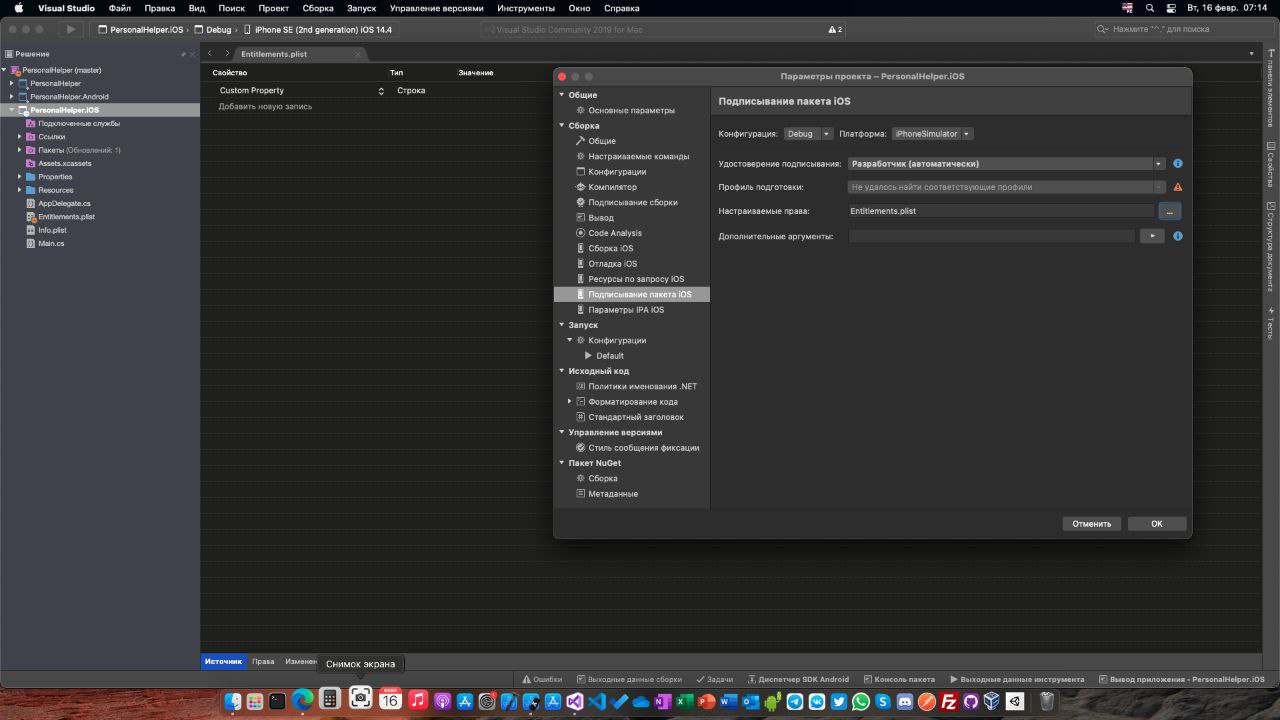The height and width of the screenshot is (720, 1280).
Task: Select 'Сборка iOS' in options tree
Action: [x=610, y=248]
